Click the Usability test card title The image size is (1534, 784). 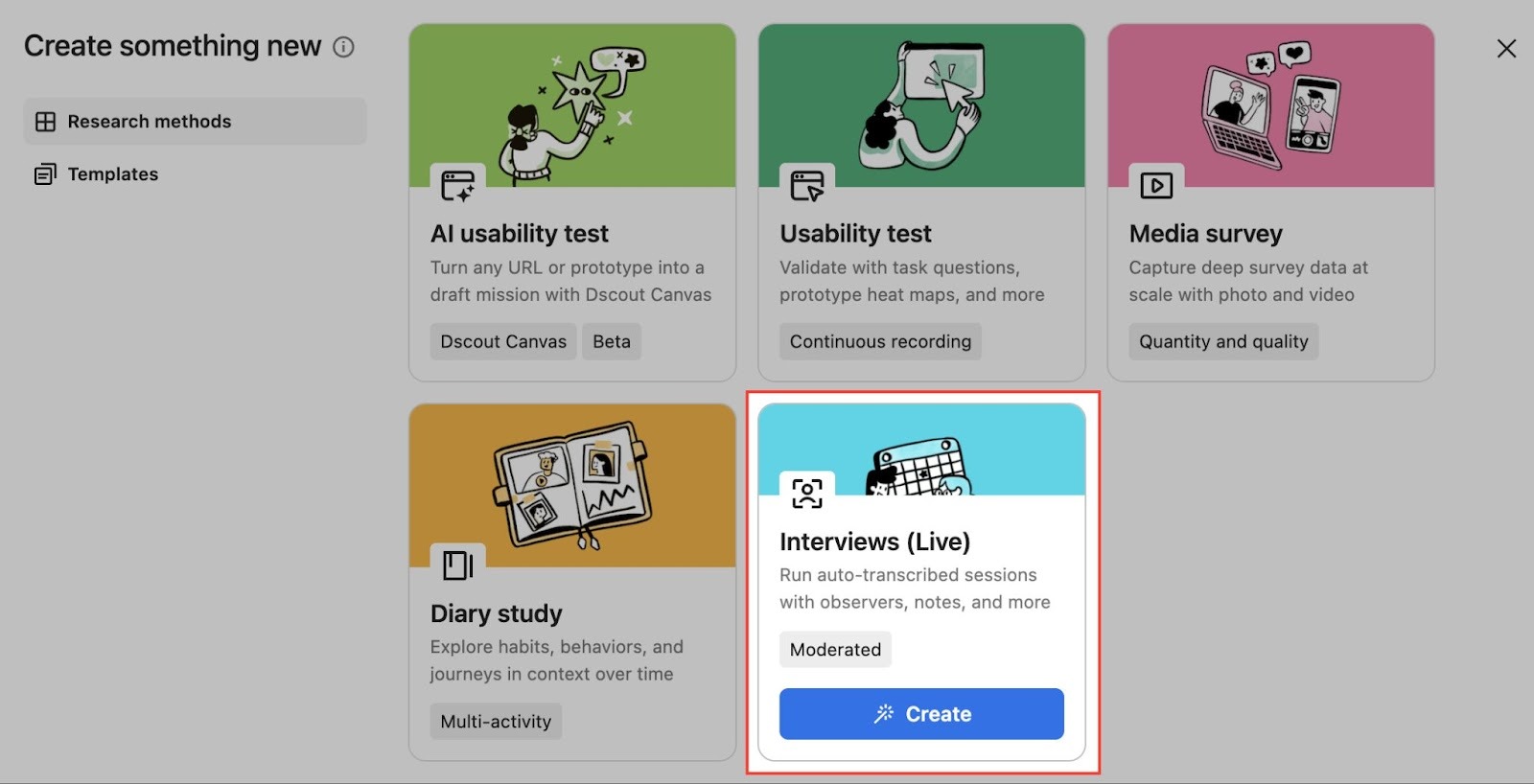tap(855, 234)
